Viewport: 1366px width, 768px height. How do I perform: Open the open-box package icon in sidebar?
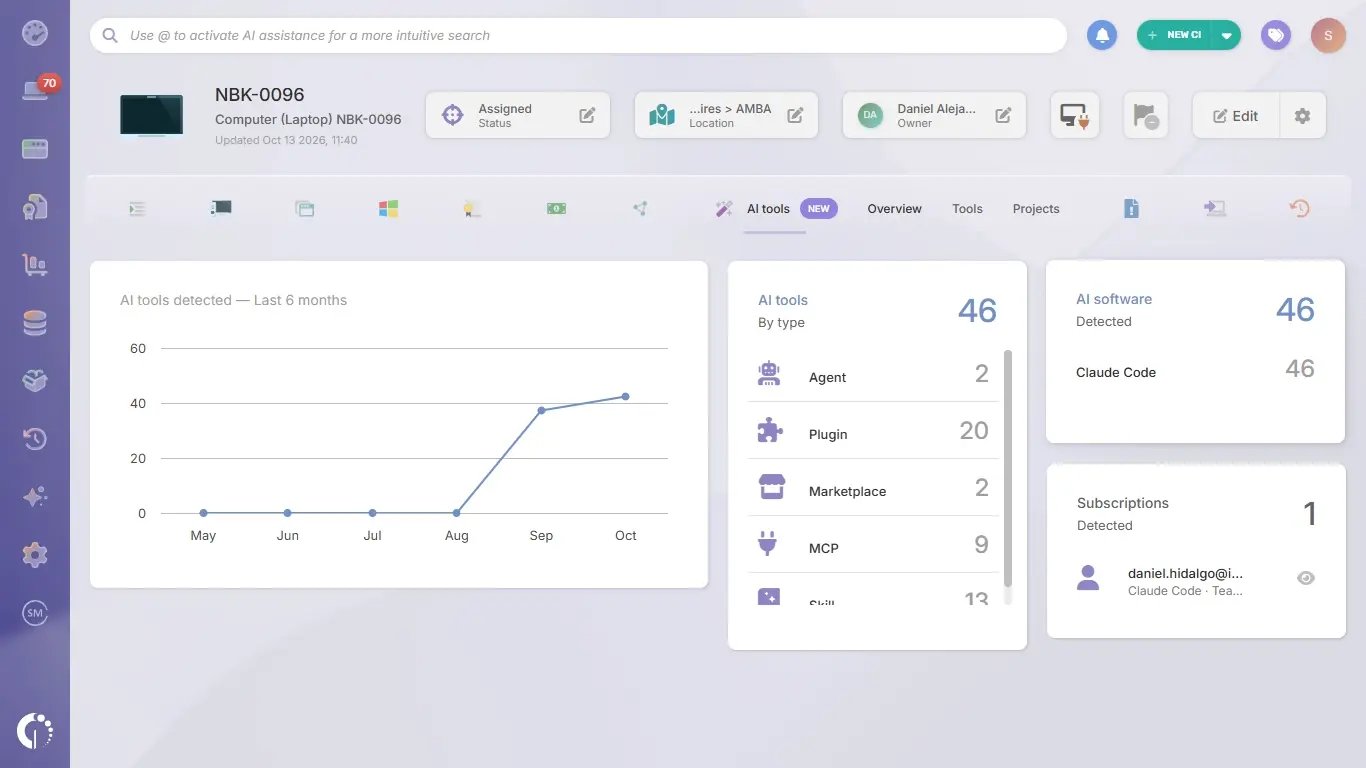coord(35,381)
